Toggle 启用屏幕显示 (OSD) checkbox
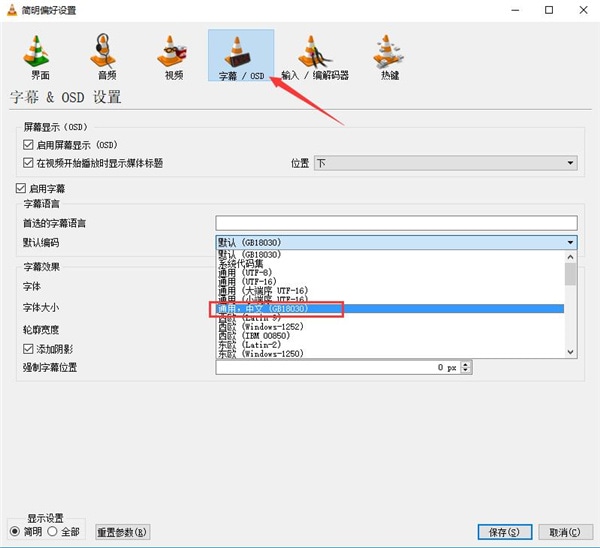The width and height of the screenshot is (600, 548). 28,145
